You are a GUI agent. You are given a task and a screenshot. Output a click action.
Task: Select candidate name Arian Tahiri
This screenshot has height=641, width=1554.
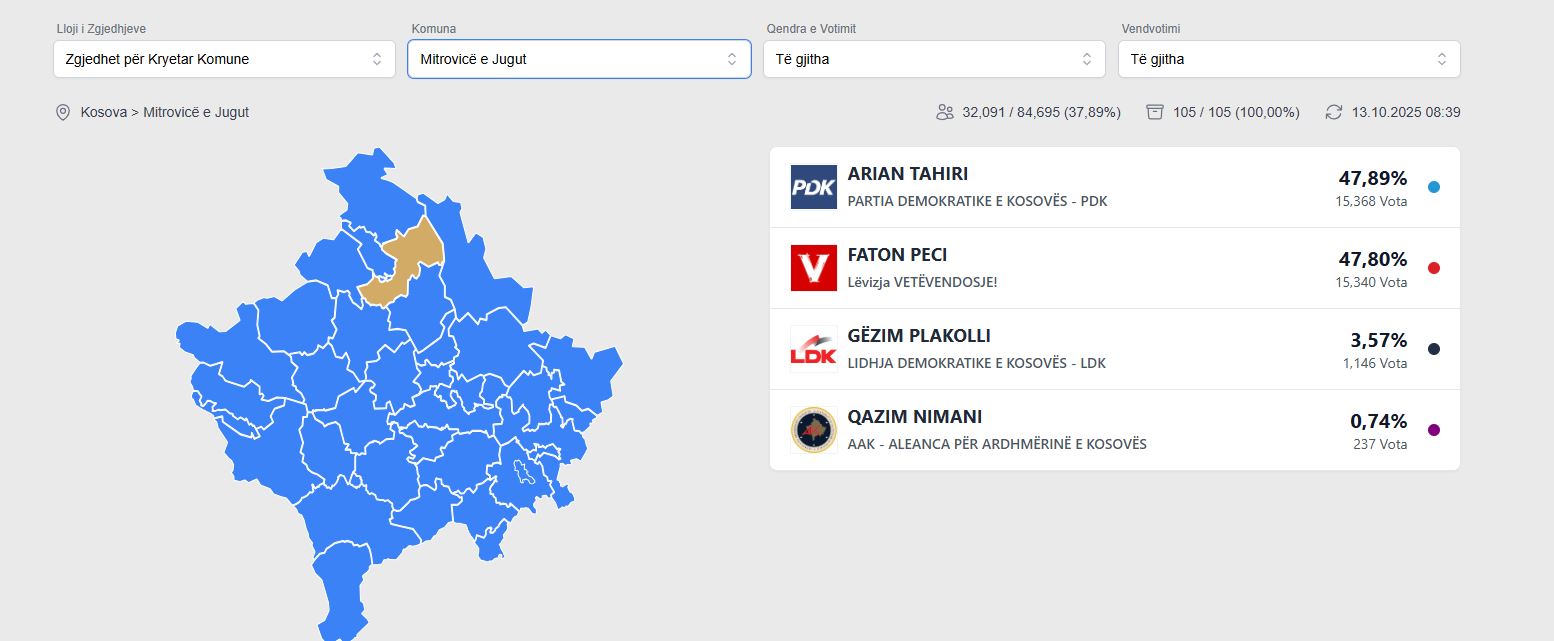click(x=907, y=174)
